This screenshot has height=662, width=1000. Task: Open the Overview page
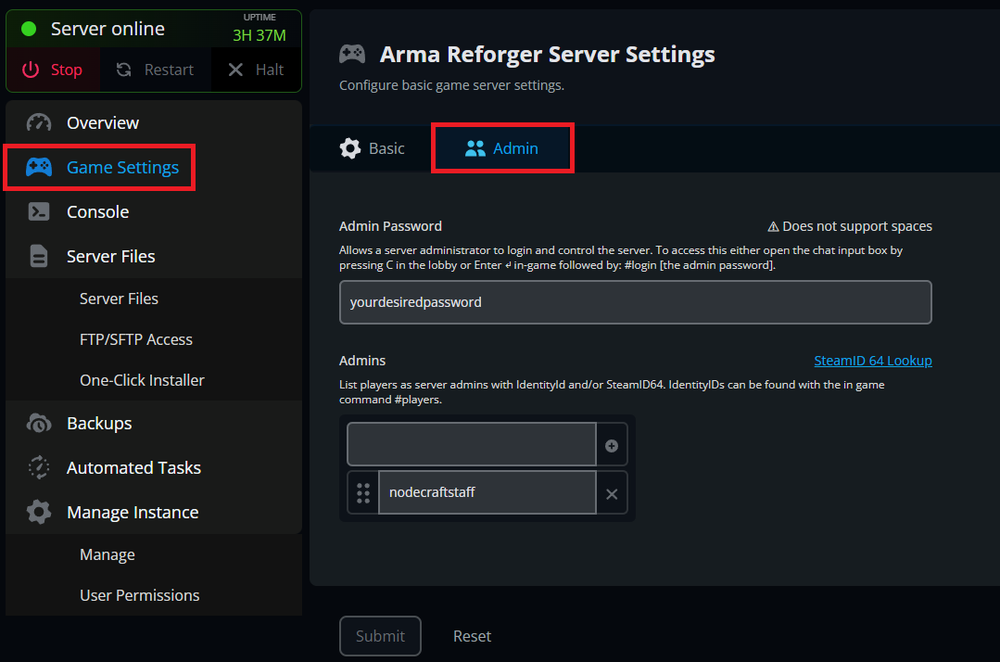[x=154, y=122]
